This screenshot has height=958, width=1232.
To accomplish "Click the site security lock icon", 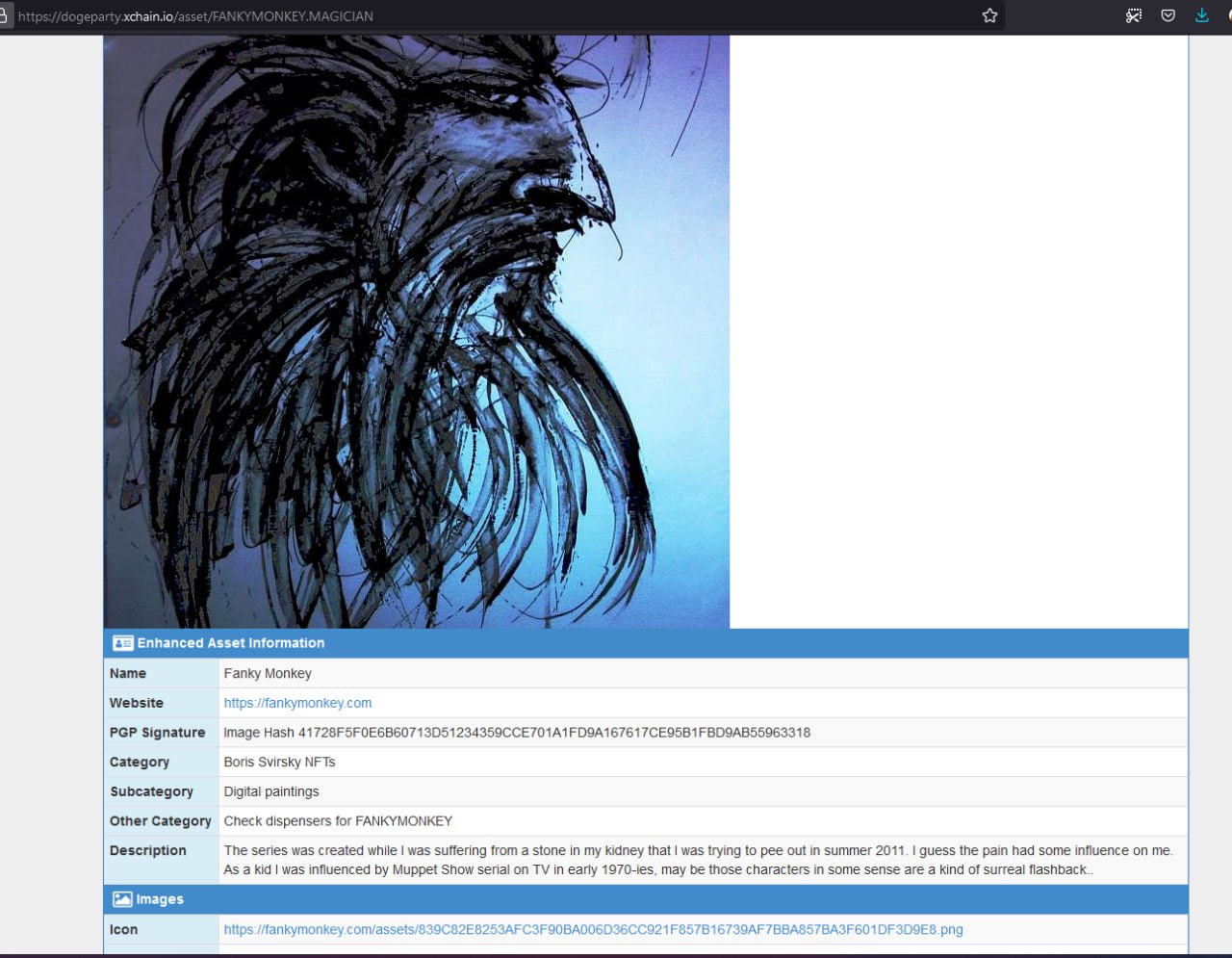I will [4, 15].
